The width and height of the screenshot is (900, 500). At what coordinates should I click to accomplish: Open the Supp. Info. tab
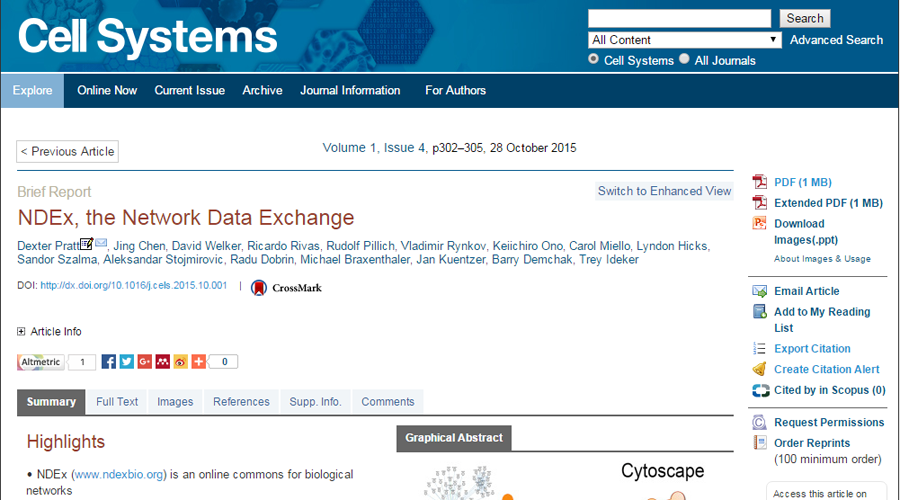tap(315, 402)
